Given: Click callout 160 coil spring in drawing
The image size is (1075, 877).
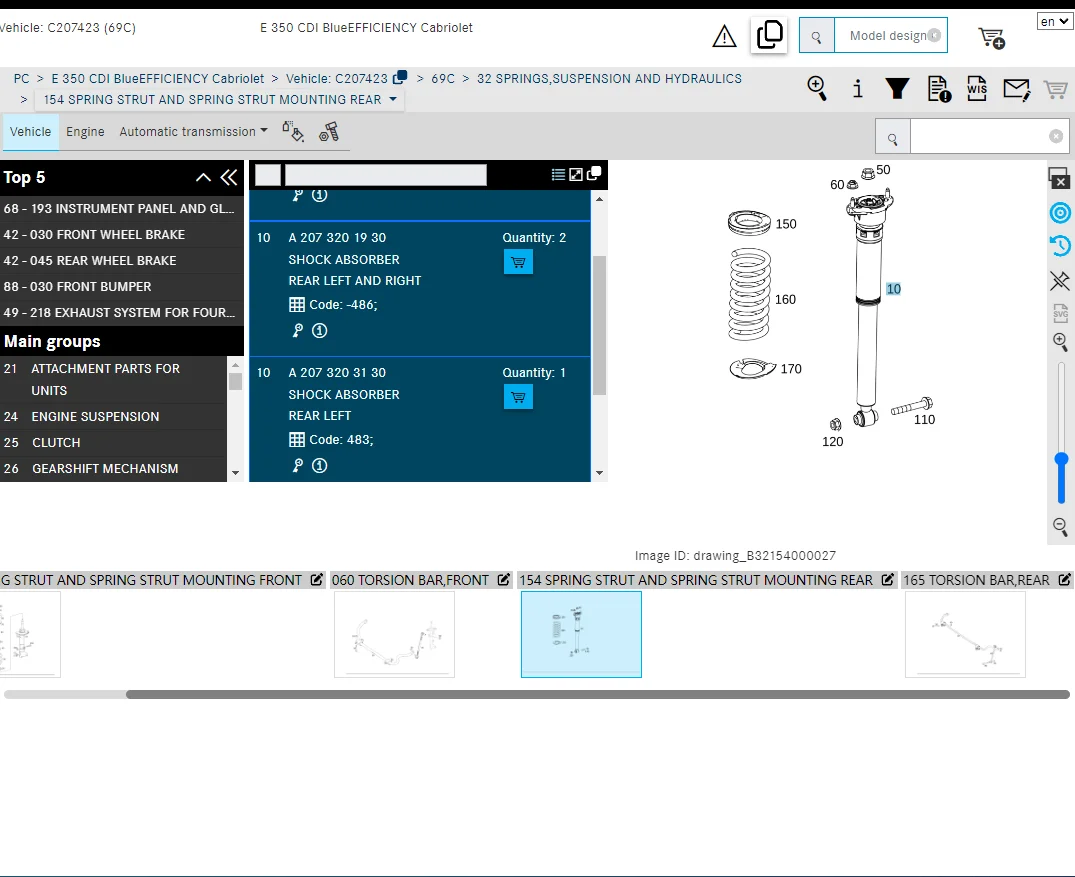Looking at the screenshot, I should (x=785, y=300).
